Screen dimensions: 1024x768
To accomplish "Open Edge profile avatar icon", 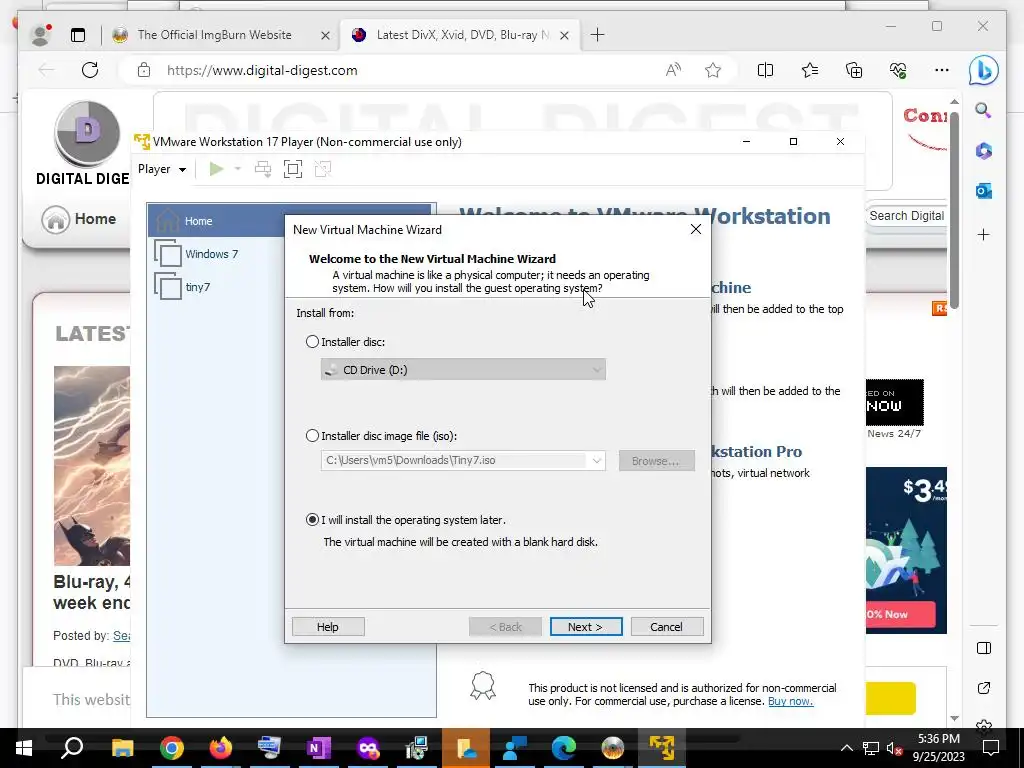I will (x=40, y=35).
